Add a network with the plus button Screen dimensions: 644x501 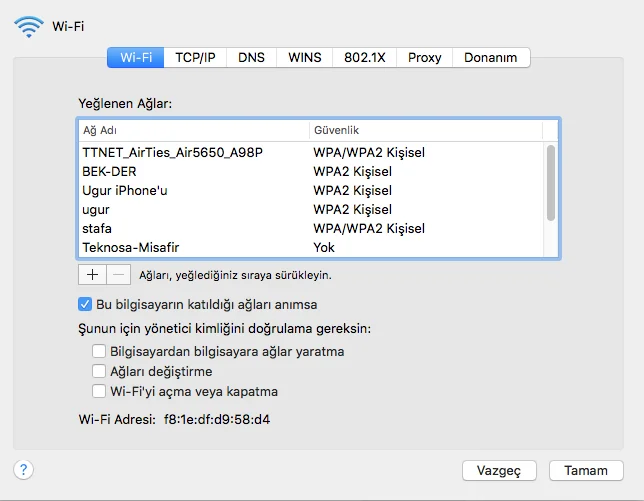pos(91,274)
